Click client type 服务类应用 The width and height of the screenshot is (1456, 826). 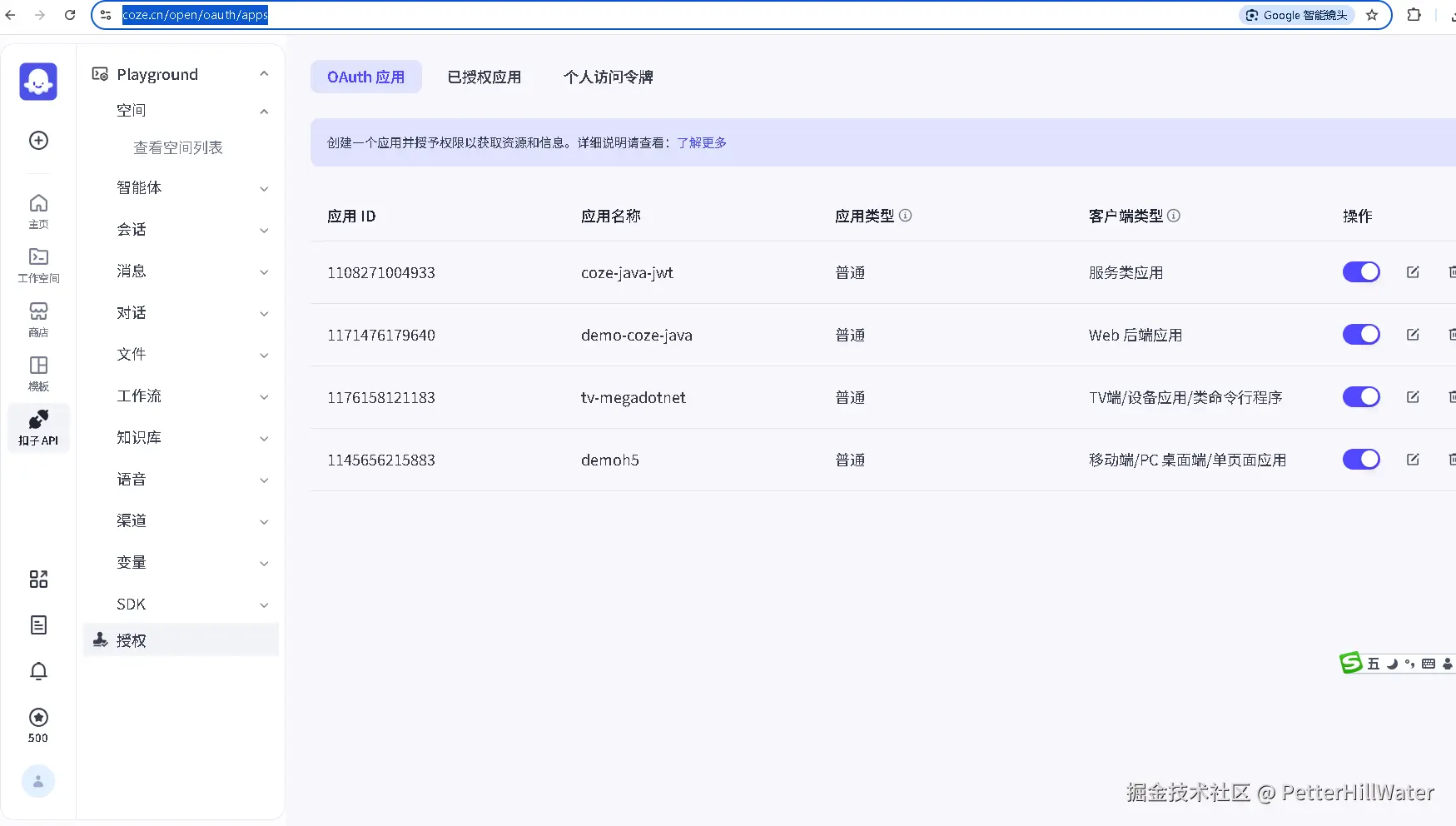1126,273
